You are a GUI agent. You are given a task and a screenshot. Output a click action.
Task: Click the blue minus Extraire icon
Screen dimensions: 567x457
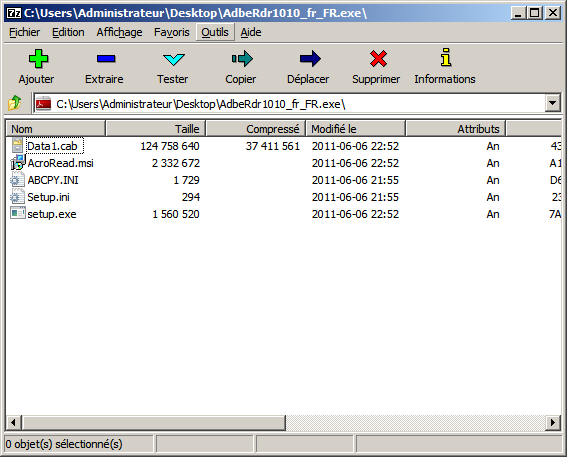pos(106,59)
